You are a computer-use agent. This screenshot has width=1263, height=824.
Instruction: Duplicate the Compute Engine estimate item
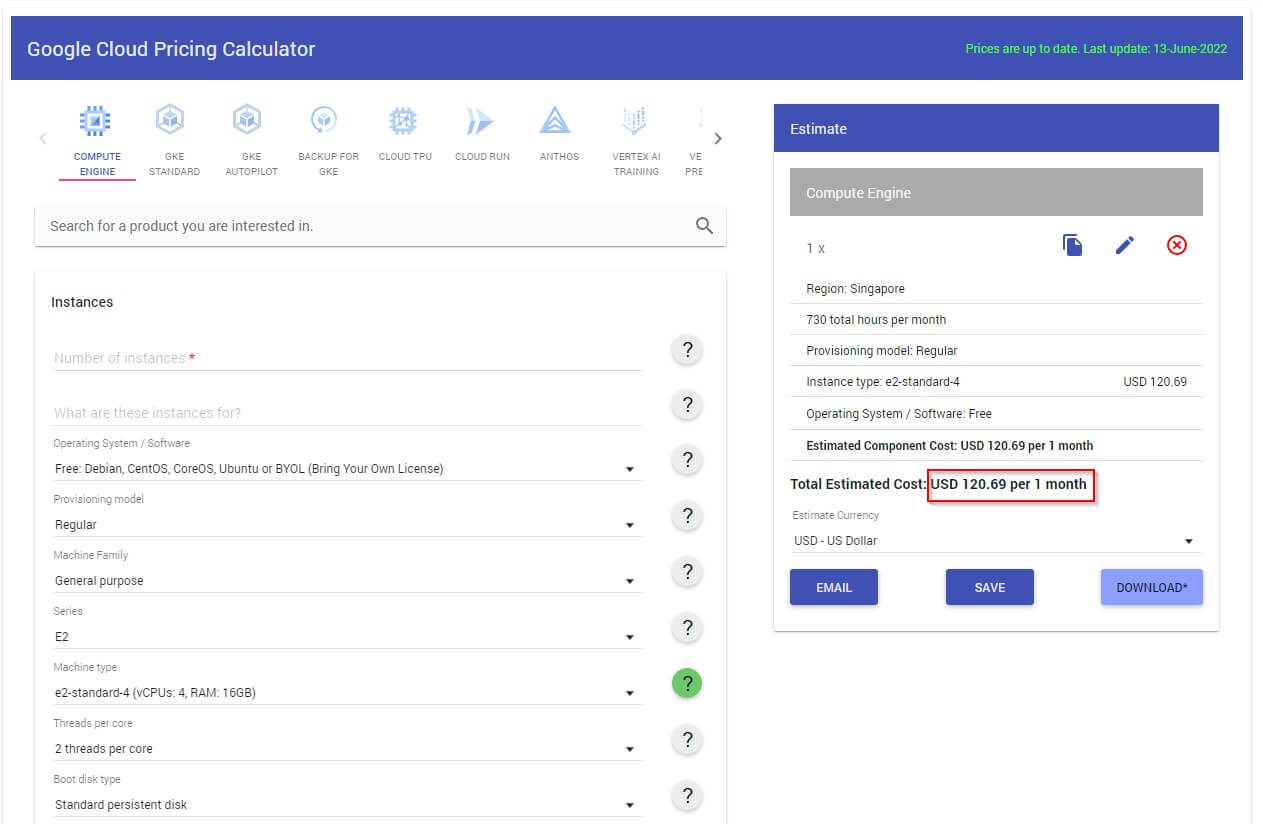click(x=1072, y=245)
